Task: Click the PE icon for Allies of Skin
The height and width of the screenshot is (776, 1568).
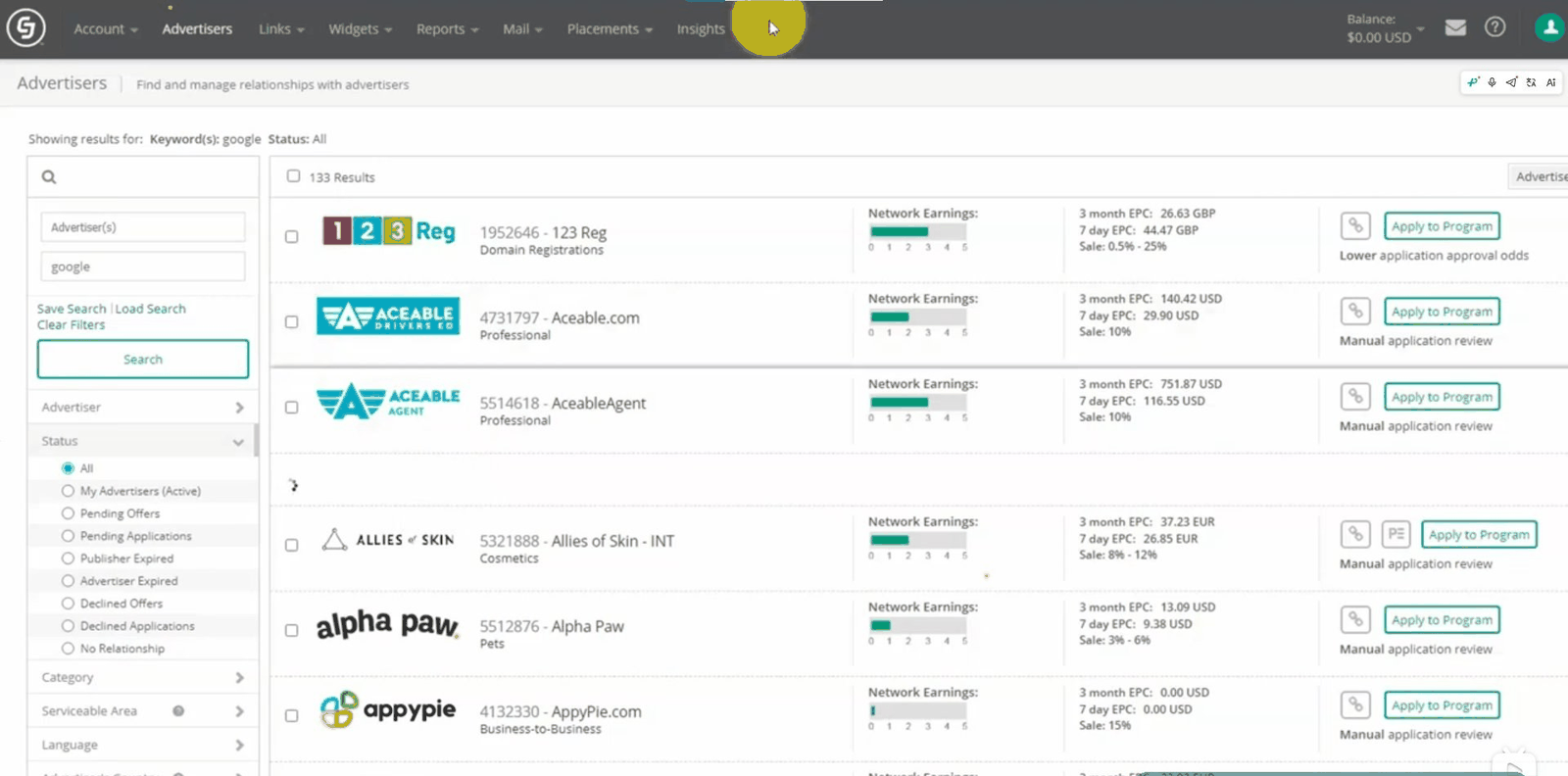Action: (x=1396, y=535)
